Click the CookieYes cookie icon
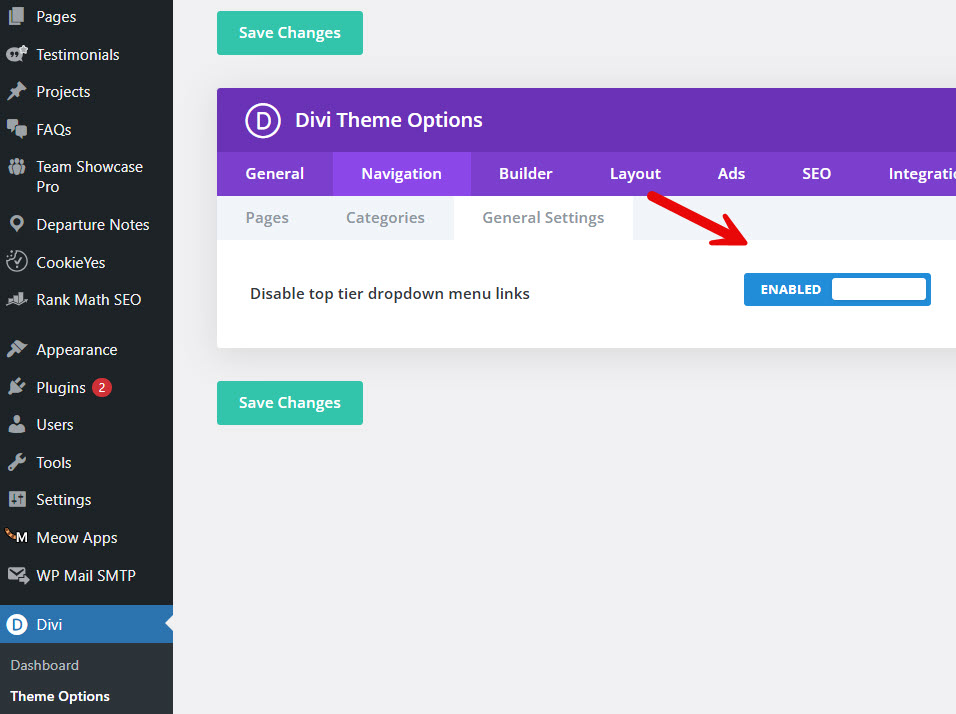956x714 pixels. click(x=16, y=262)
